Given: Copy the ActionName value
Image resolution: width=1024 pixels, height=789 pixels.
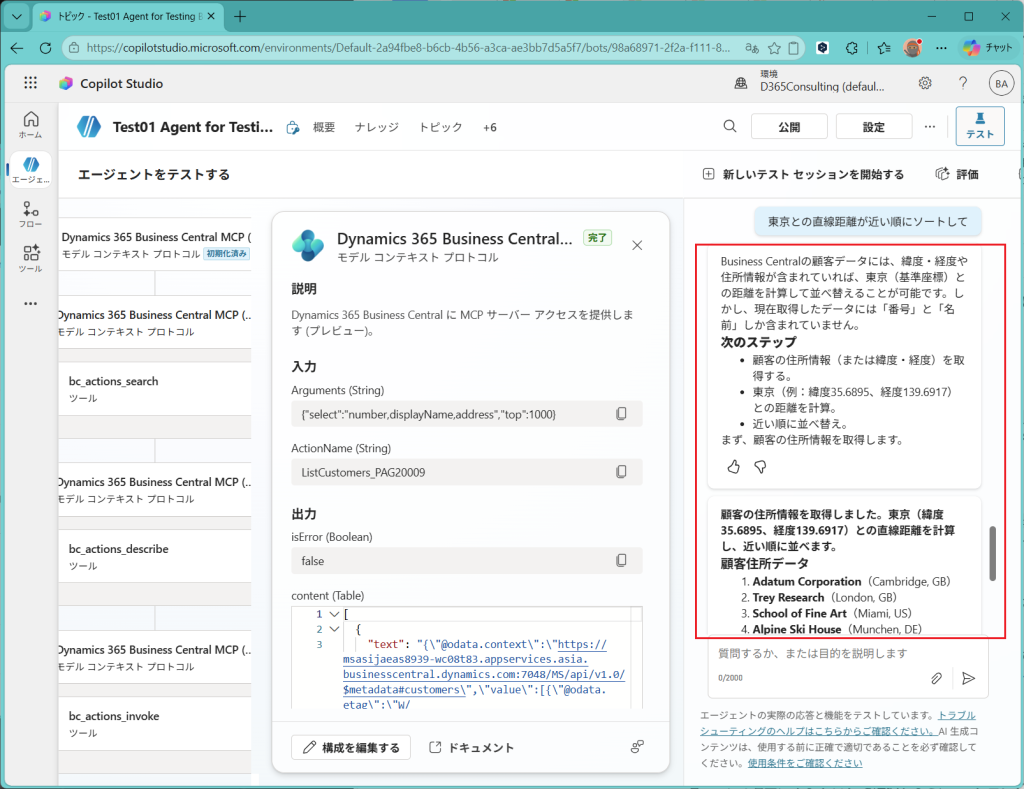Looking at the screenshot, I should (621, 472).
